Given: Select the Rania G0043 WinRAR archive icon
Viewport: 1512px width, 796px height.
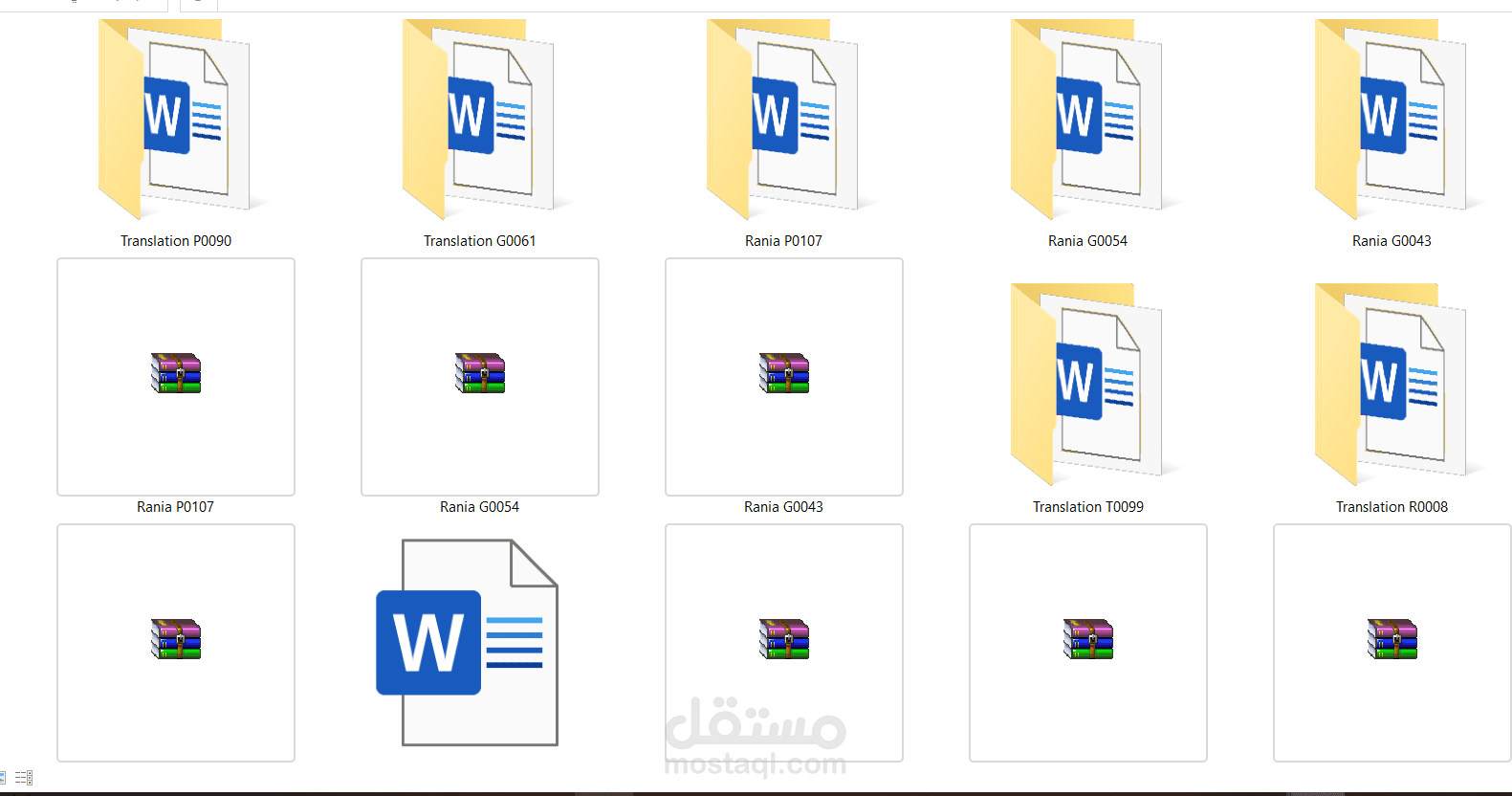Looking at the screenshot, I should pos(784,373).
